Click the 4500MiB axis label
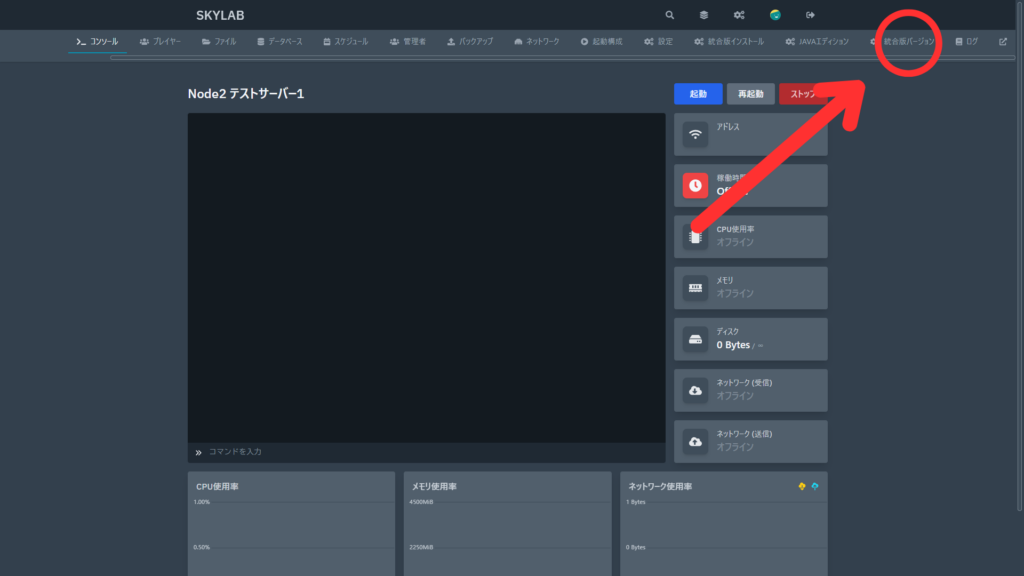Image resolution: width=1024 pixels, height=576 pixels. coord(421,502)
